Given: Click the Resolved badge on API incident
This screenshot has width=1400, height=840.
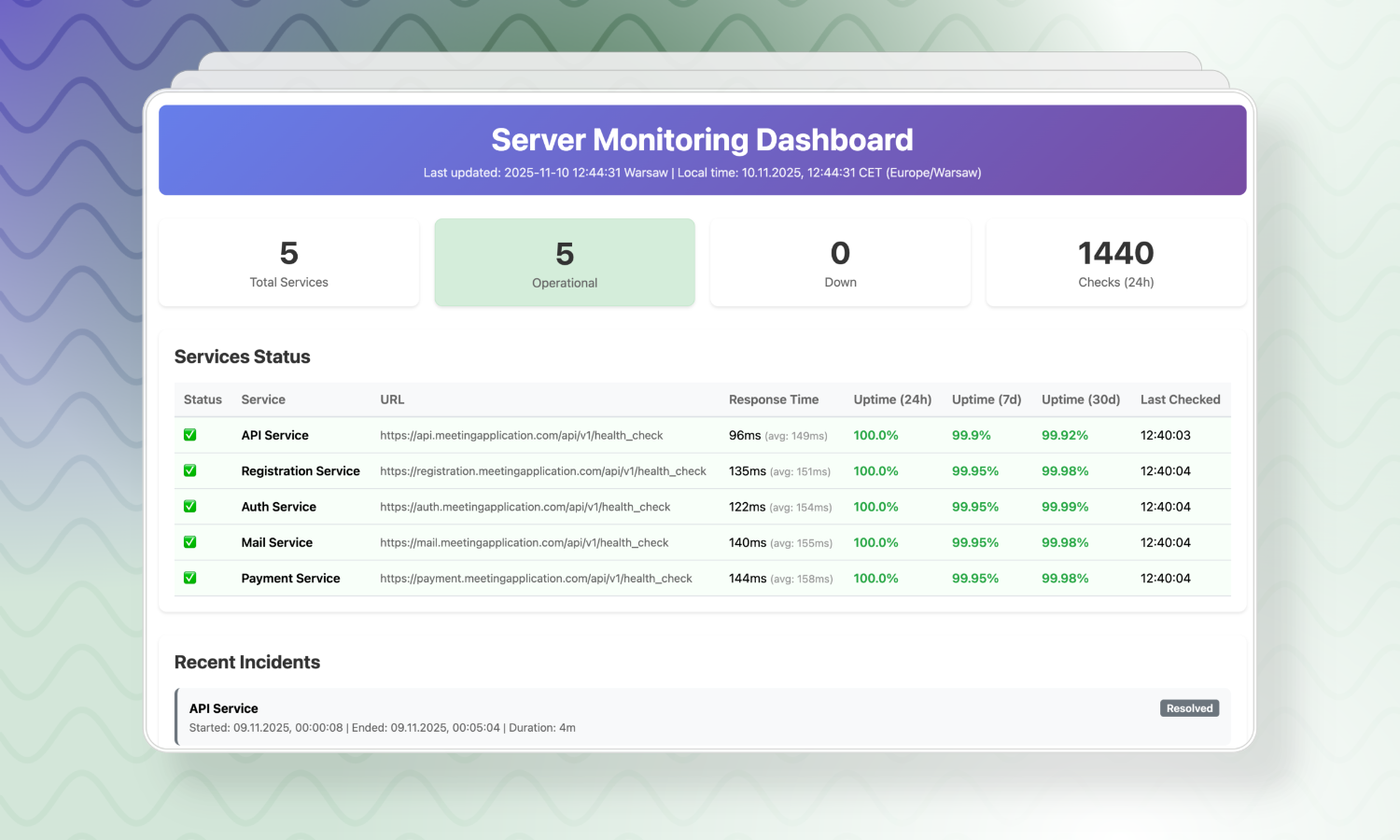Looking at the screenshot, I should 1189,708.
